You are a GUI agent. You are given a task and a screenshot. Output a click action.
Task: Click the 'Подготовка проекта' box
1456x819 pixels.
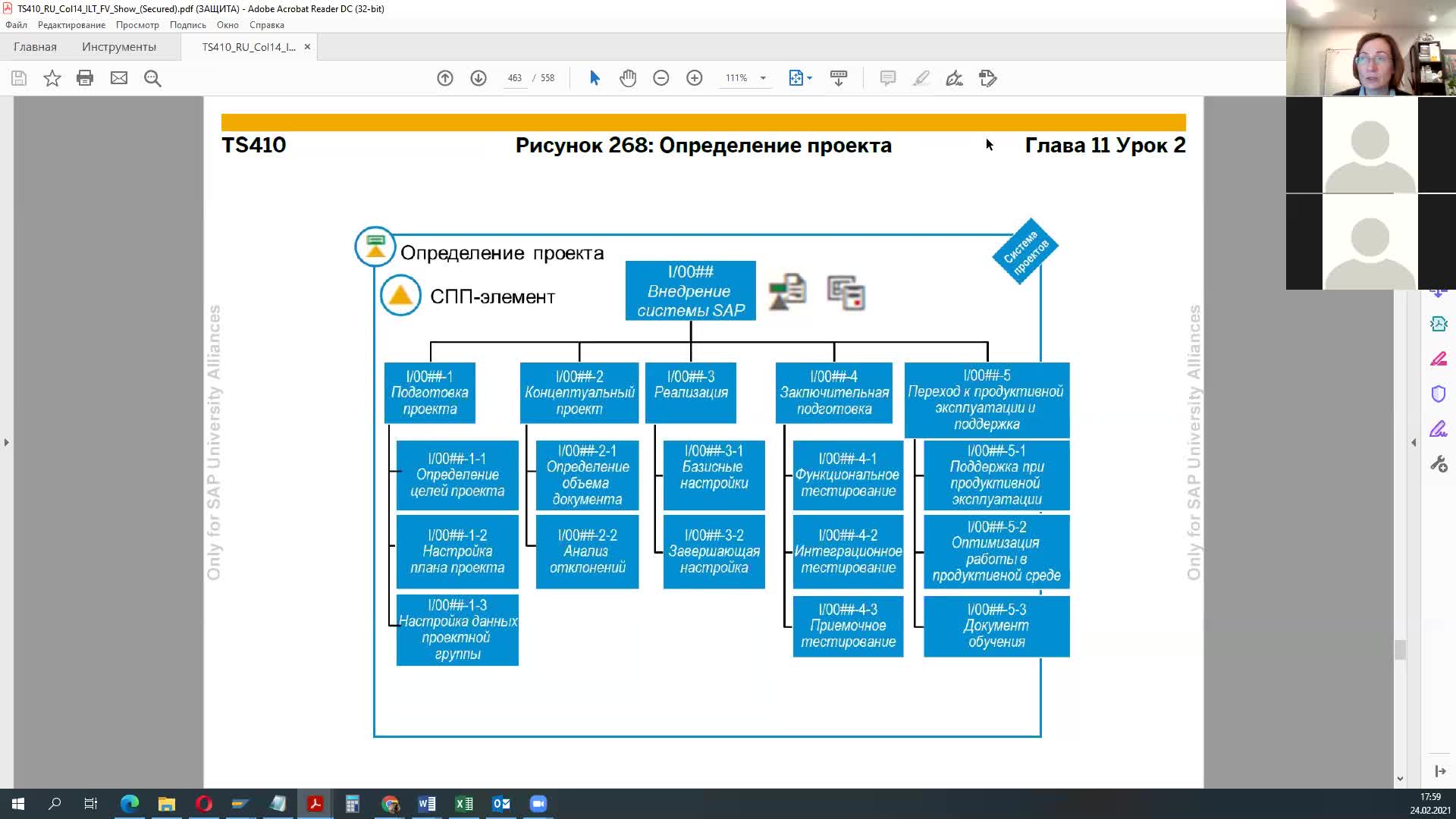coord(430,393)
